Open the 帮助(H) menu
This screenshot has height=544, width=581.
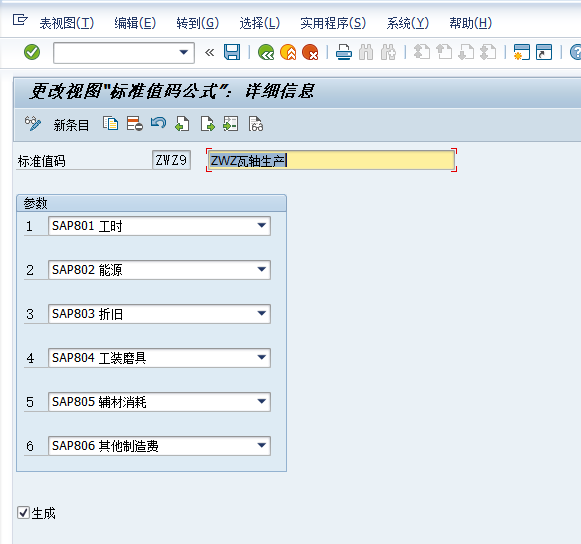coord(471,23)
